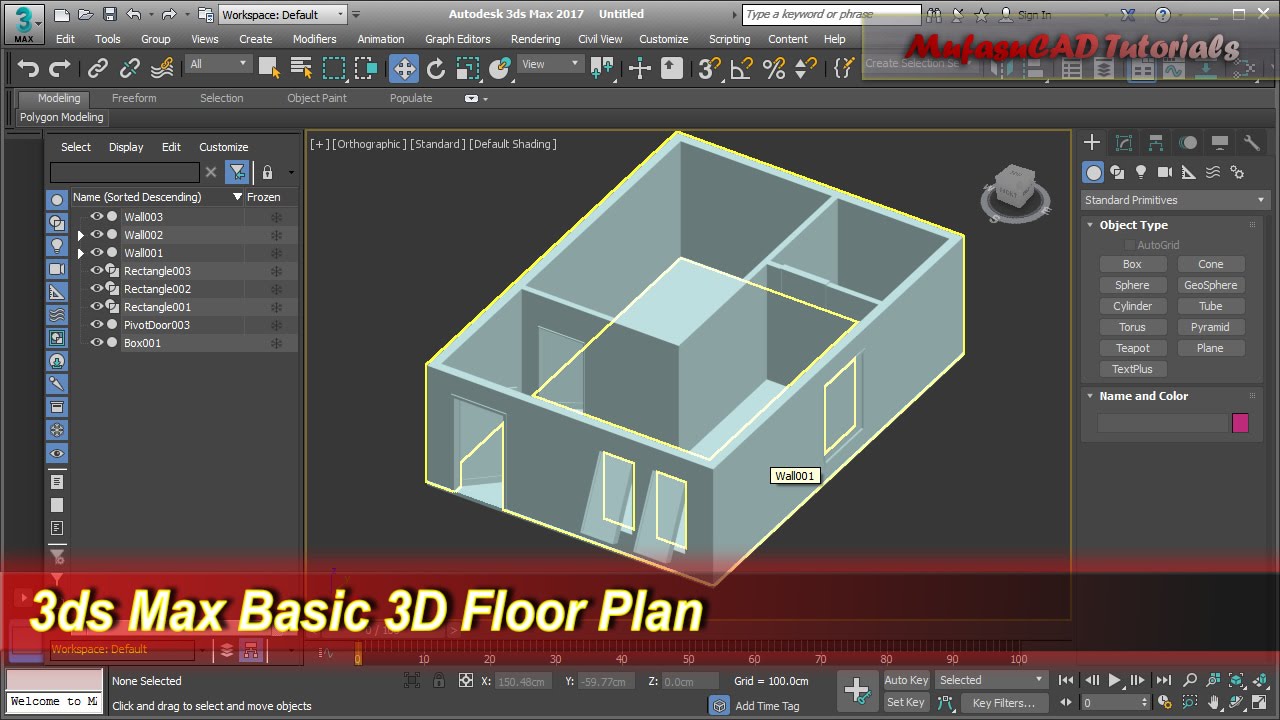Open the Key Filters dialog
This screenshot has width=1280, height=720.
pyautogui.click(x=1004, y=702)
